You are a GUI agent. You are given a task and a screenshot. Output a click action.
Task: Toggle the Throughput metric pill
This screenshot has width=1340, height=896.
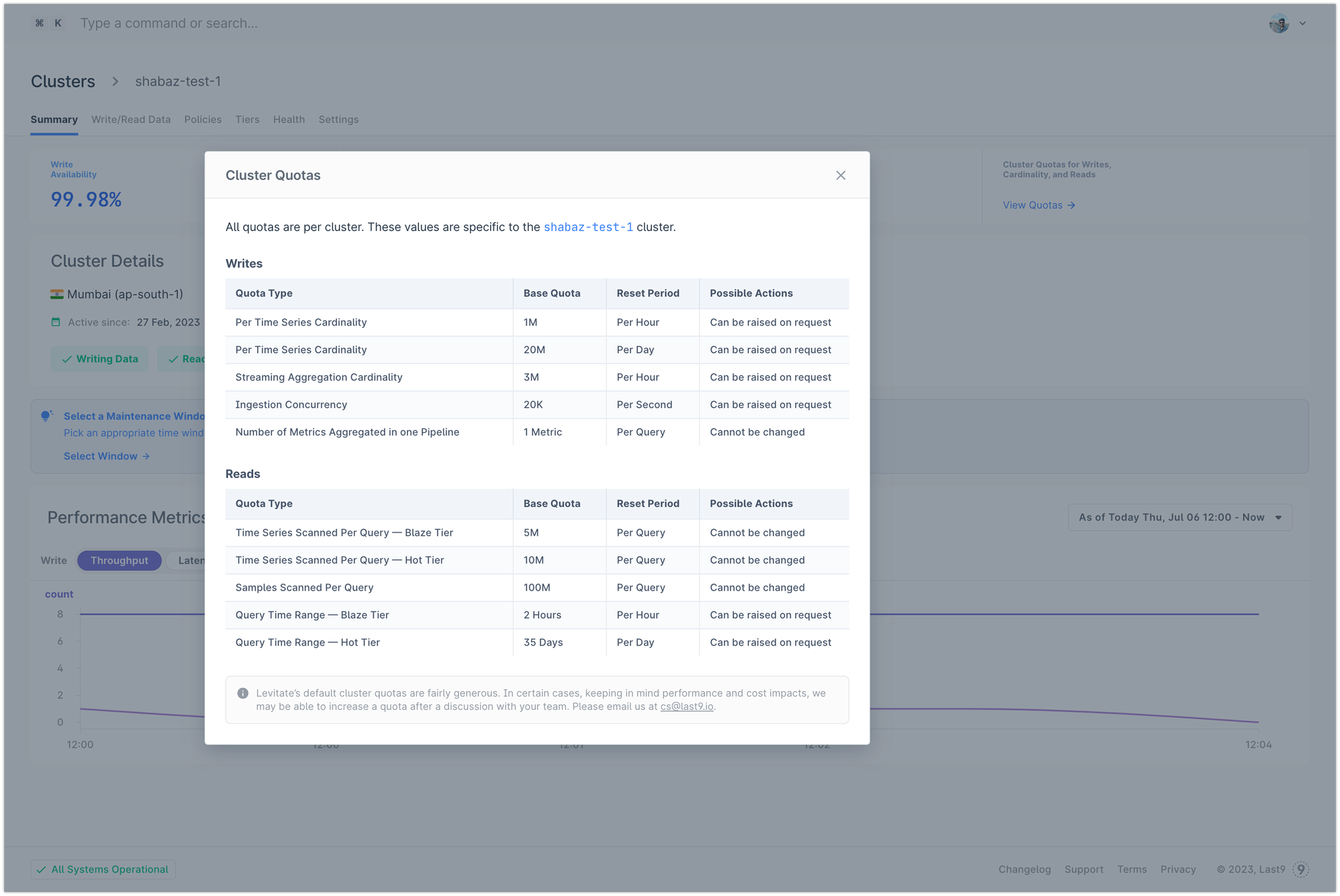tap(119, 561)
